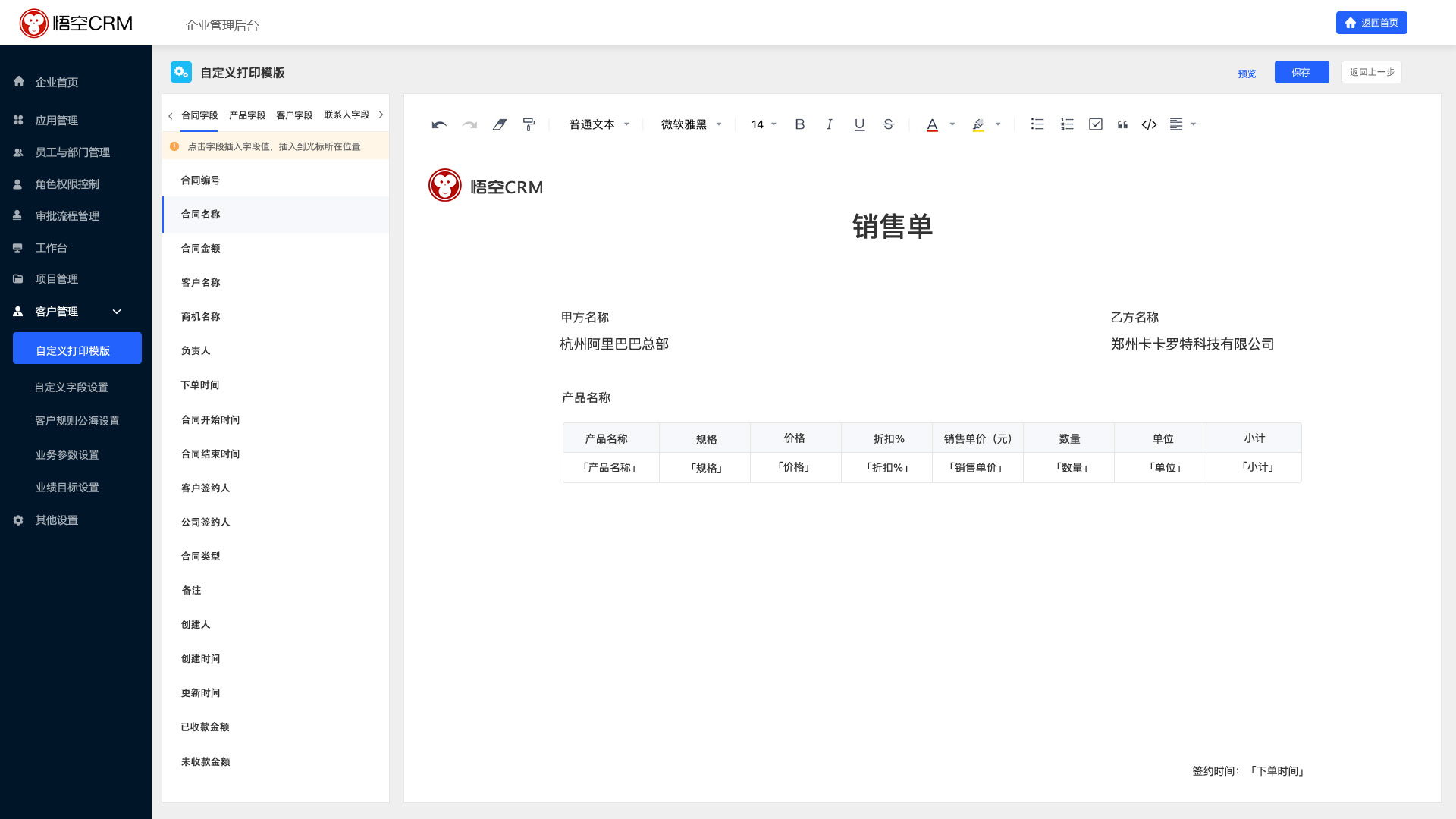Toggle italic formatting

click(829, 124)
